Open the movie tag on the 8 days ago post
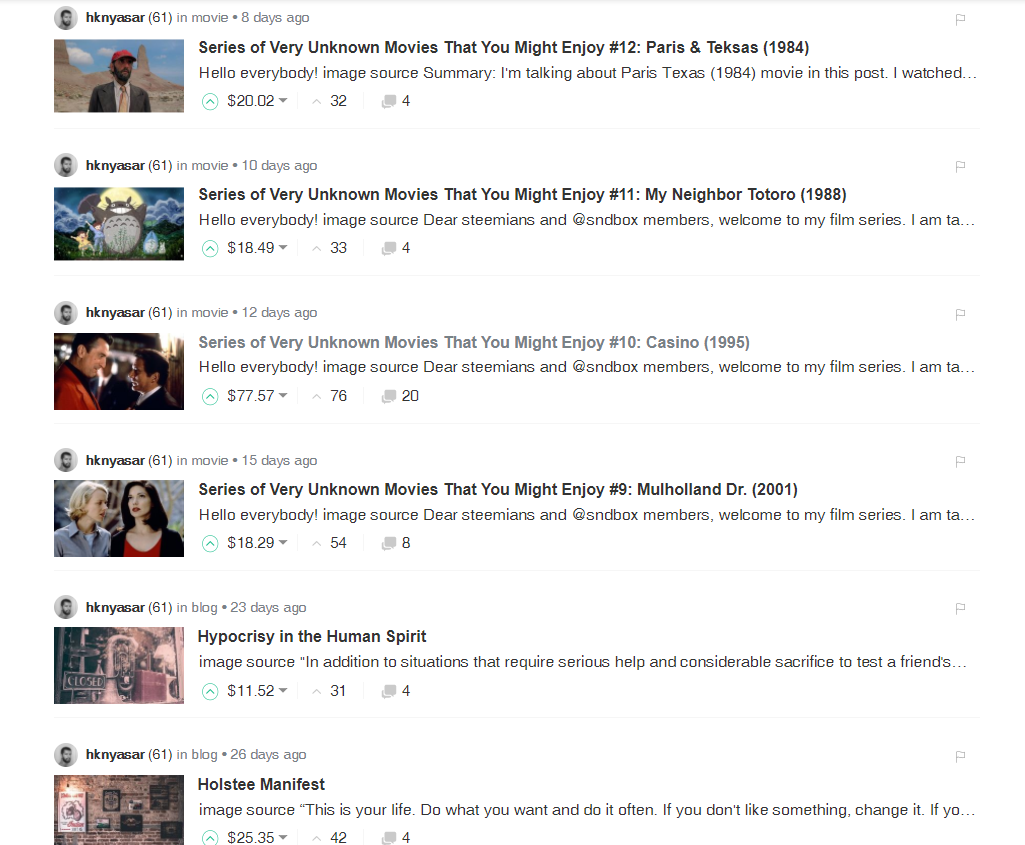1025x845 pixels. (x=209, y=18)
